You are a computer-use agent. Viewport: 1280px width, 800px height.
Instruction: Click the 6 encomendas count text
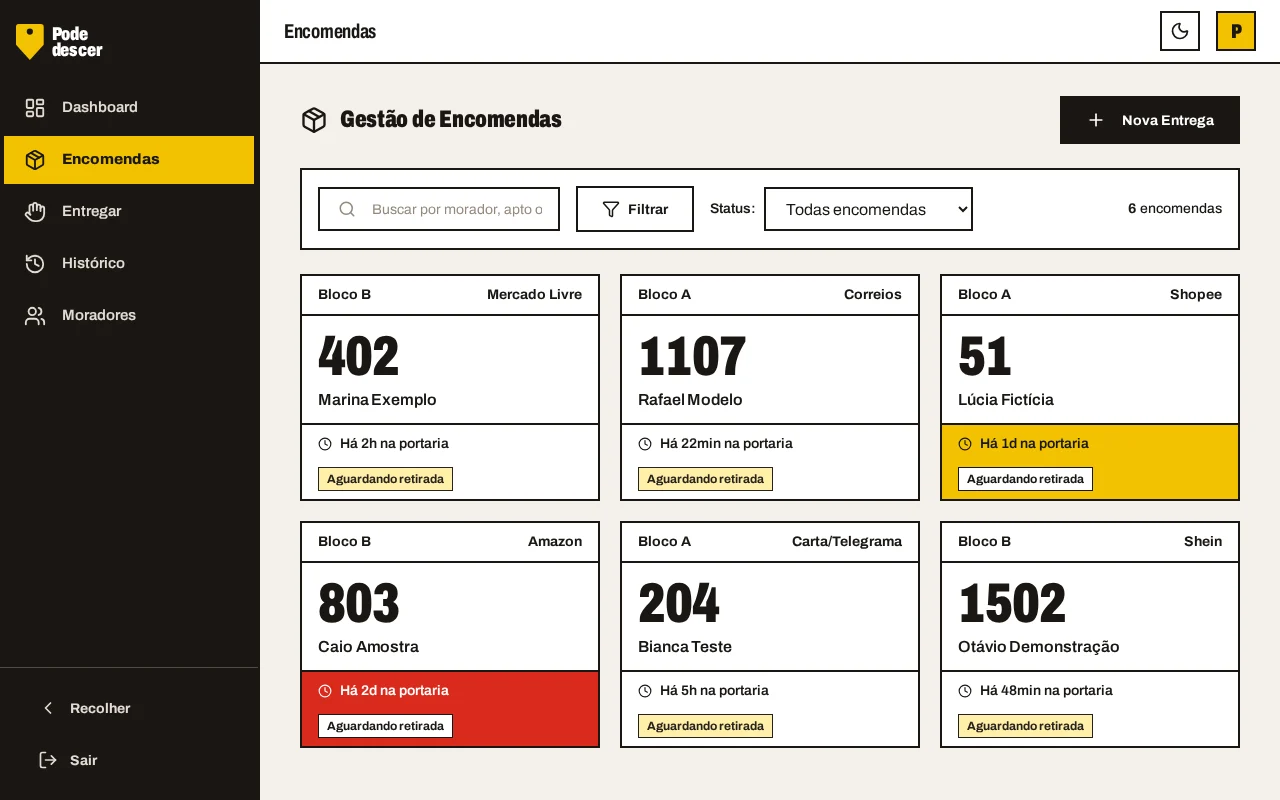pyautogui.click(x=1175, y=209)
